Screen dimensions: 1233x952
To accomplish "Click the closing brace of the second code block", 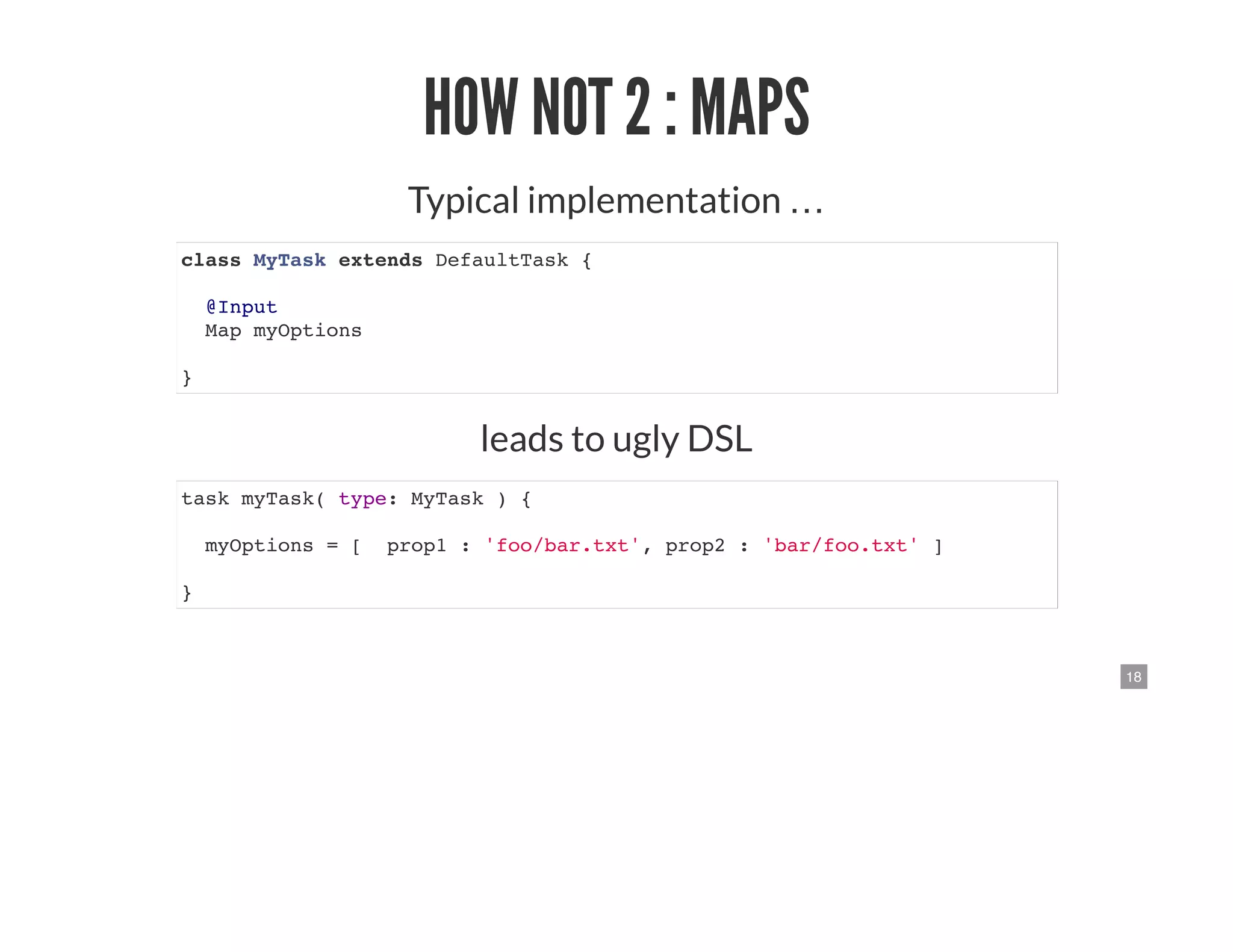I will coord(187,593).
